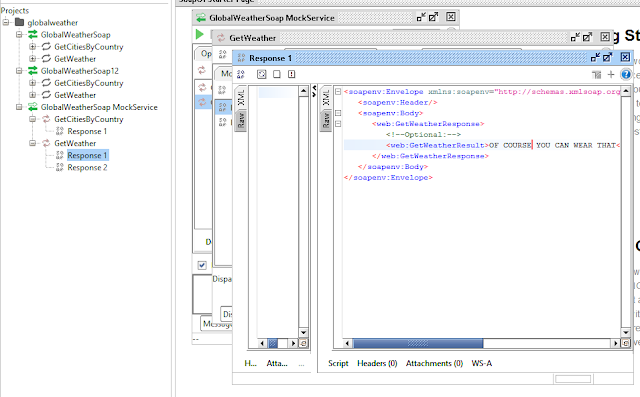Click the empty square icon in Response 1 toolbar
This screenshot has height=397, width=640.
coord(277,74)
